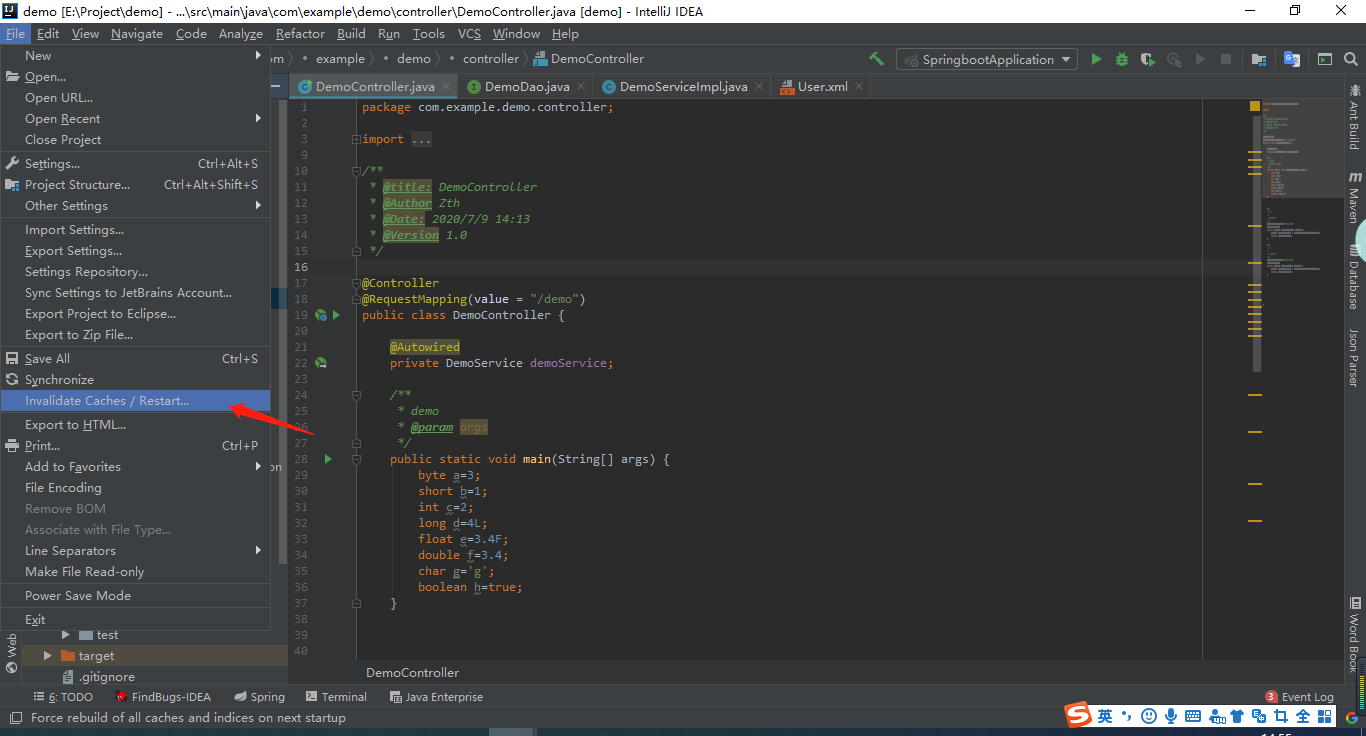This screenshot has width=1366, height=736.
Task: Choose Settings... from the File menu
Action: coord(135,163)
